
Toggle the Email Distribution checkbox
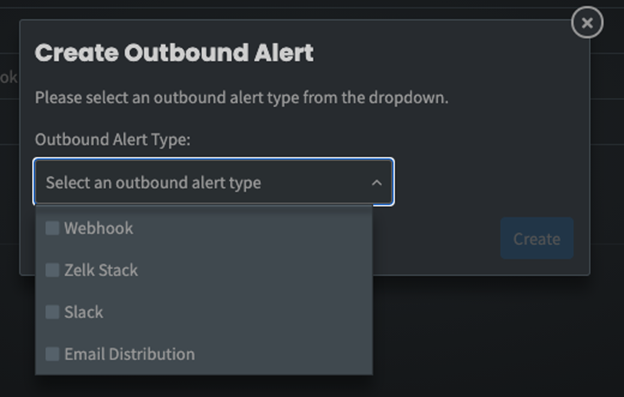tap(52, 354)
